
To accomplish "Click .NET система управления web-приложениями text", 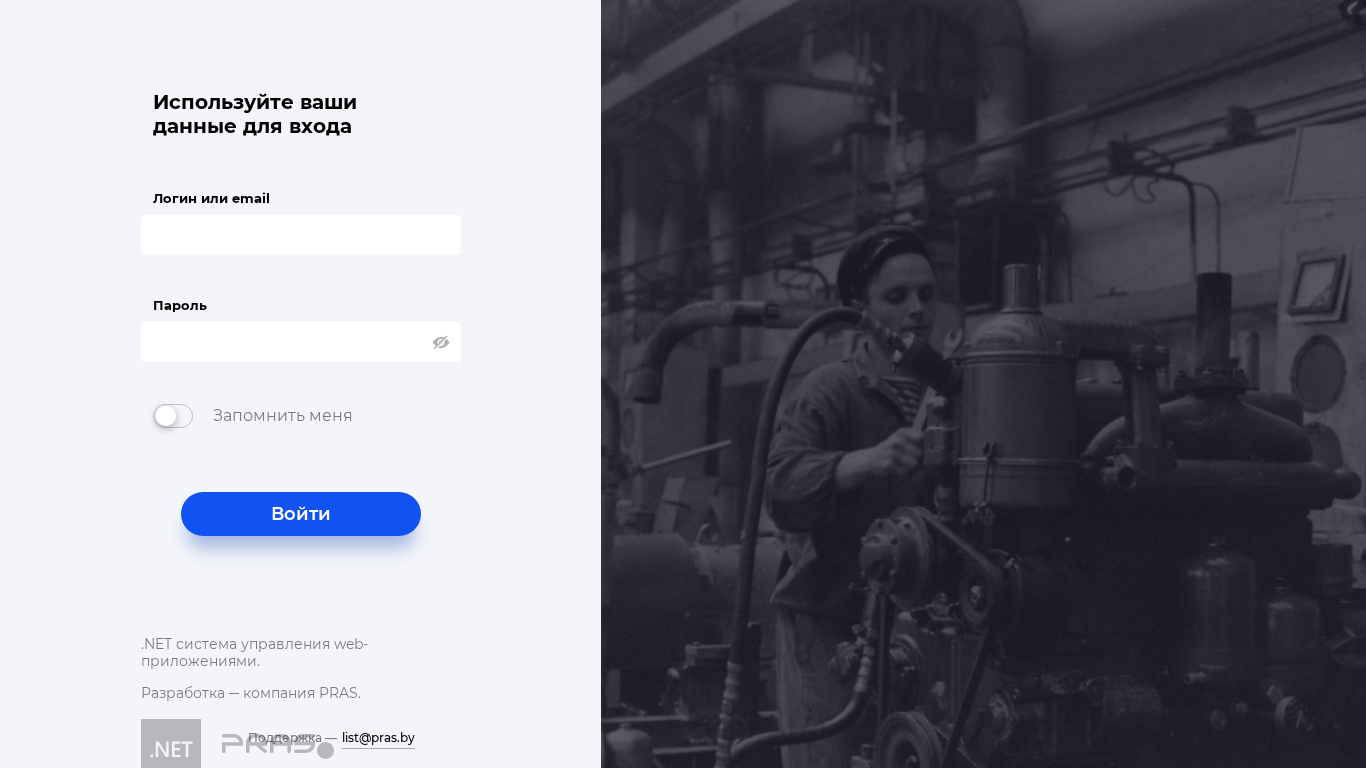I will (x=255, y=652).
